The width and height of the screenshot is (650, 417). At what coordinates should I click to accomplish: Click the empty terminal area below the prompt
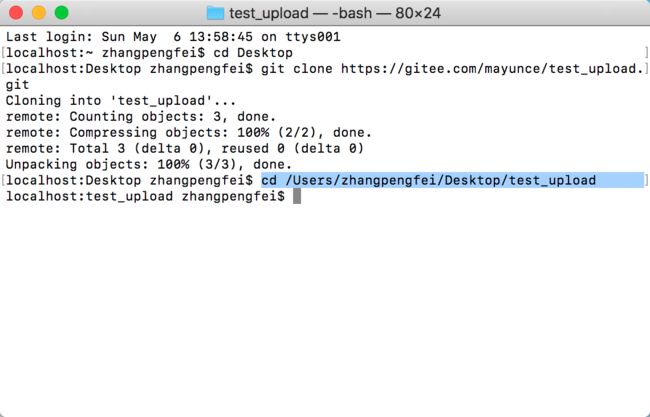[x=325, y=307]
